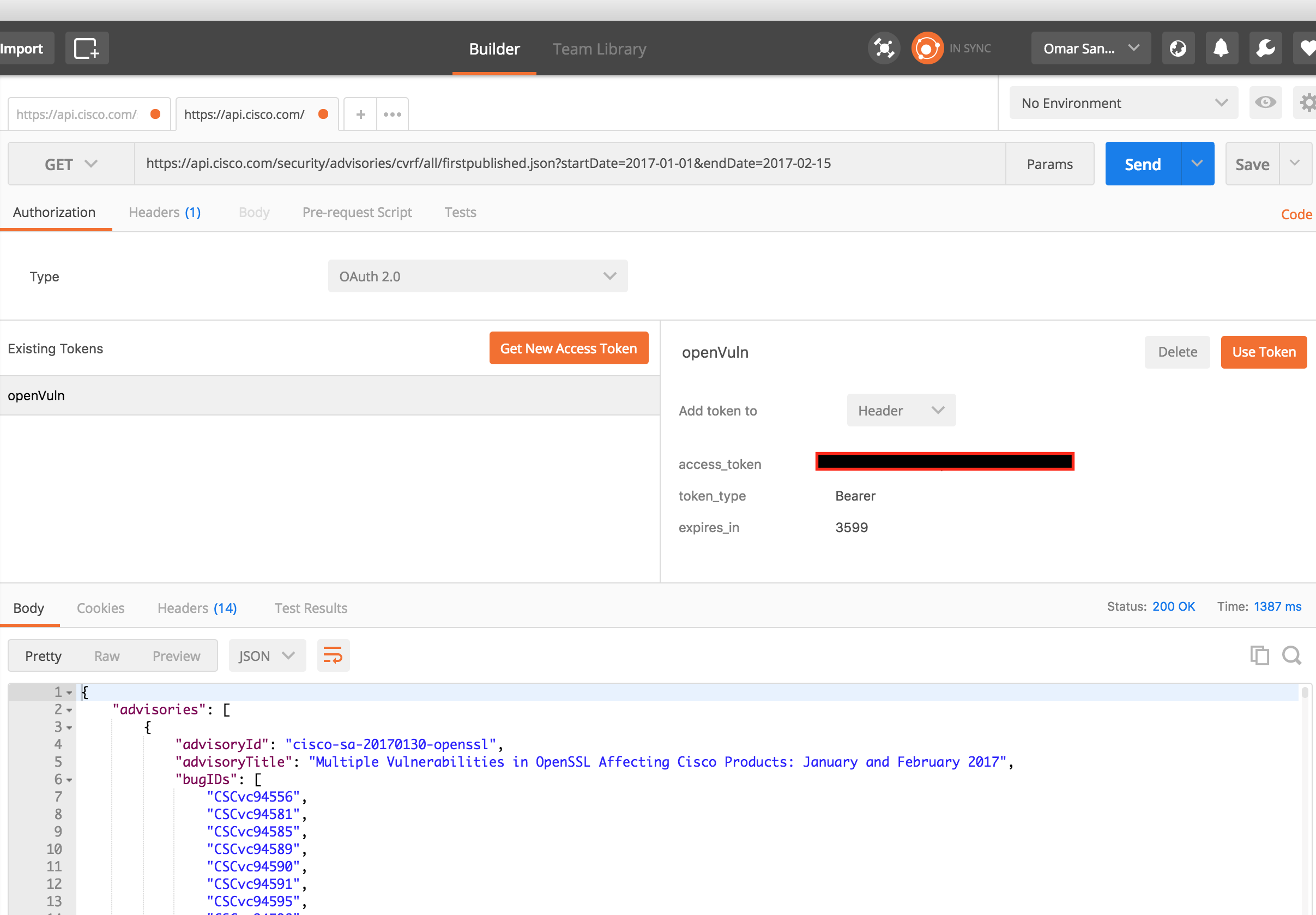Search within the response body
The image size is (1316, 915).
point(1291,655)
